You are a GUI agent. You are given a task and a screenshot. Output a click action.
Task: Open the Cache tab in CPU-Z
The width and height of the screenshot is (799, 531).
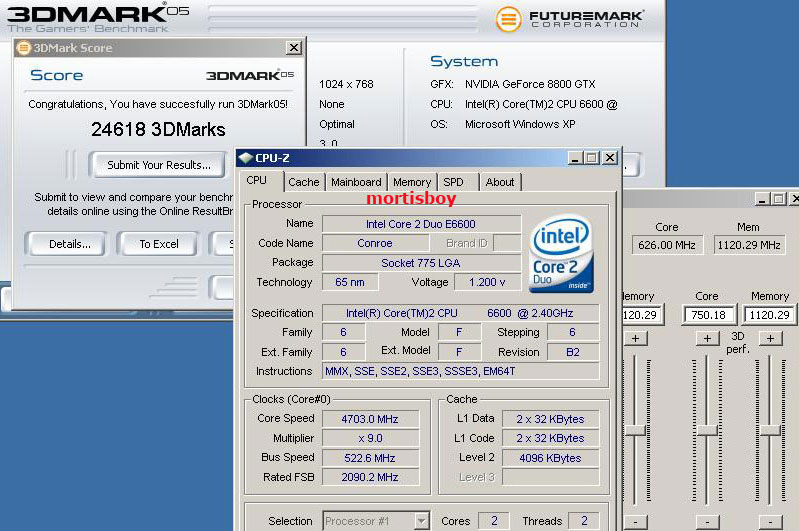(304, 182)
